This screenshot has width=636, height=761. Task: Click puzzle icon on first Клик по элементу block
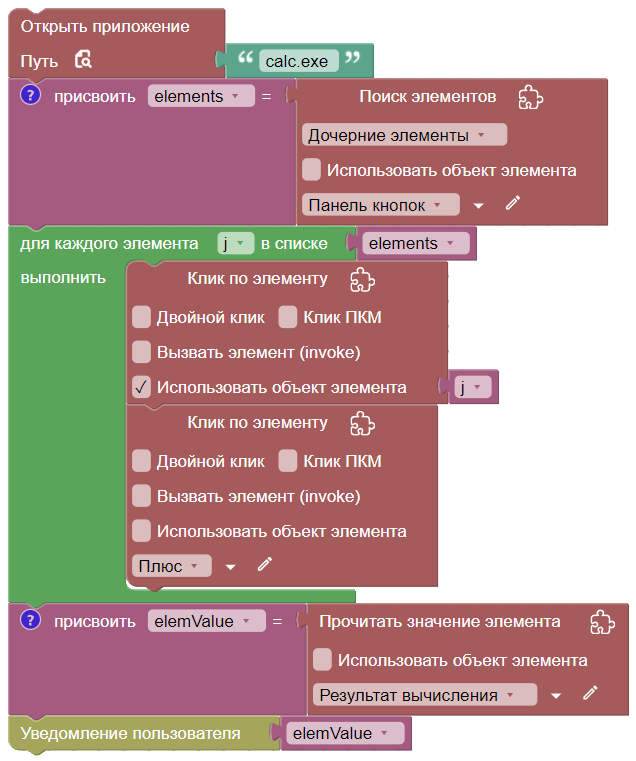pyautogui.click(x=363, y=280)
